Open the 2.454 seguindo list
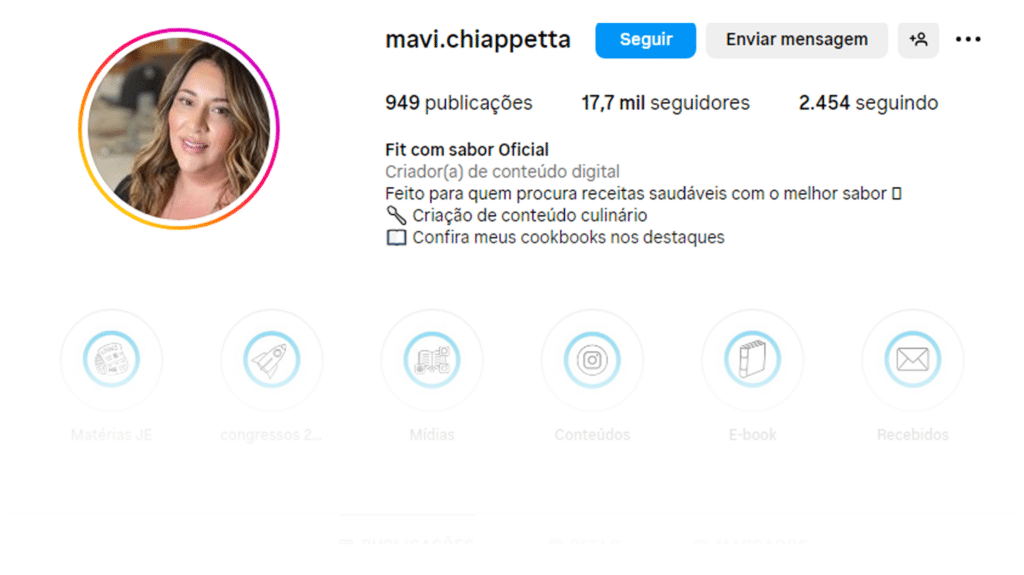The width and height of the screenshot is (1024, 575). coord(869,103)
